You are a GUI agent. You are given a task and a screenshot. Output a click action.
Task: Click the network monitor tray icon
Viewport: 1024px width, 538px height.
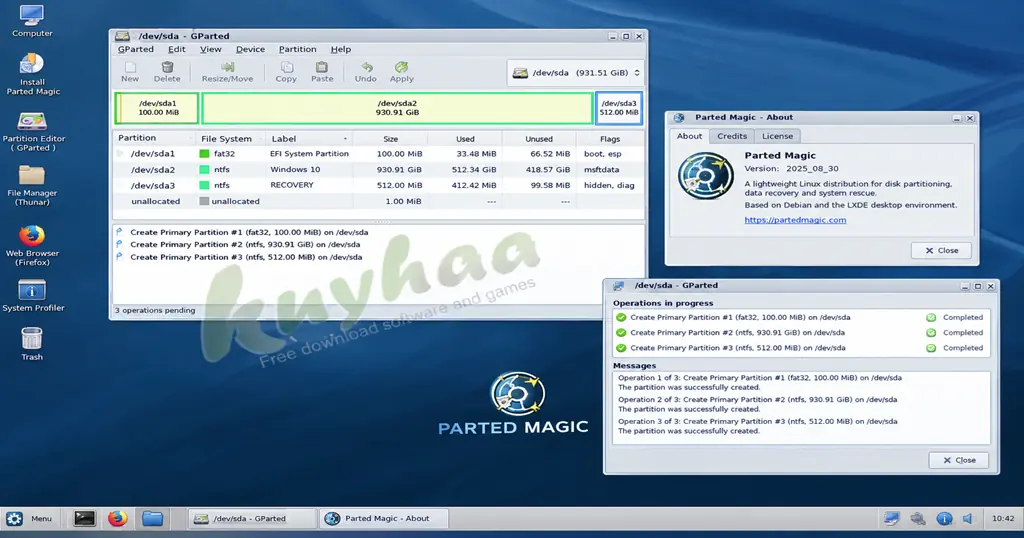click(891, 518)
